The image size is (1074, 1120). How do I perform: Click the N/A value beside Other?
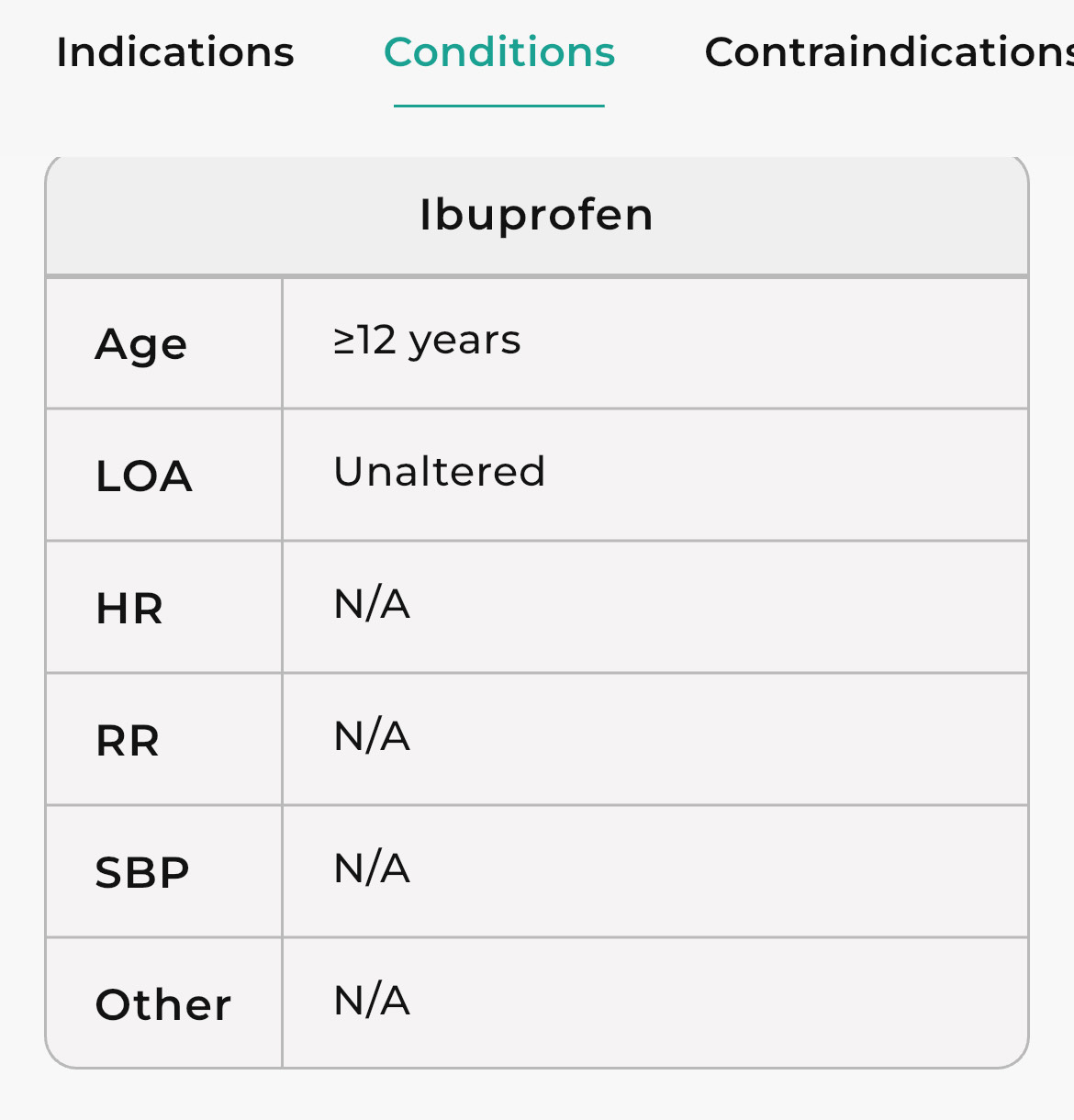tap(372, 1001)
